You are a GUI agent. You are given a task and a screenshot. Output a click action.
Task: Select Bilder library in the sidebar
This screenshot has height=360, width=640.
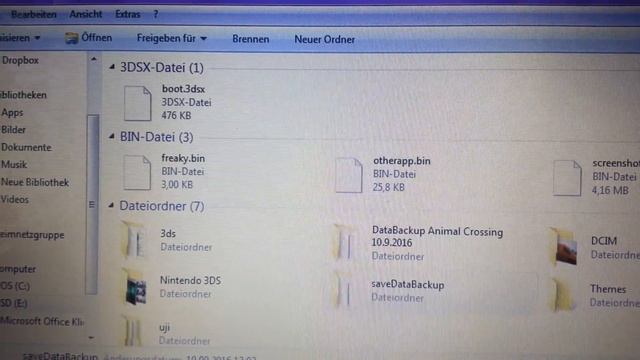(13, 130)
